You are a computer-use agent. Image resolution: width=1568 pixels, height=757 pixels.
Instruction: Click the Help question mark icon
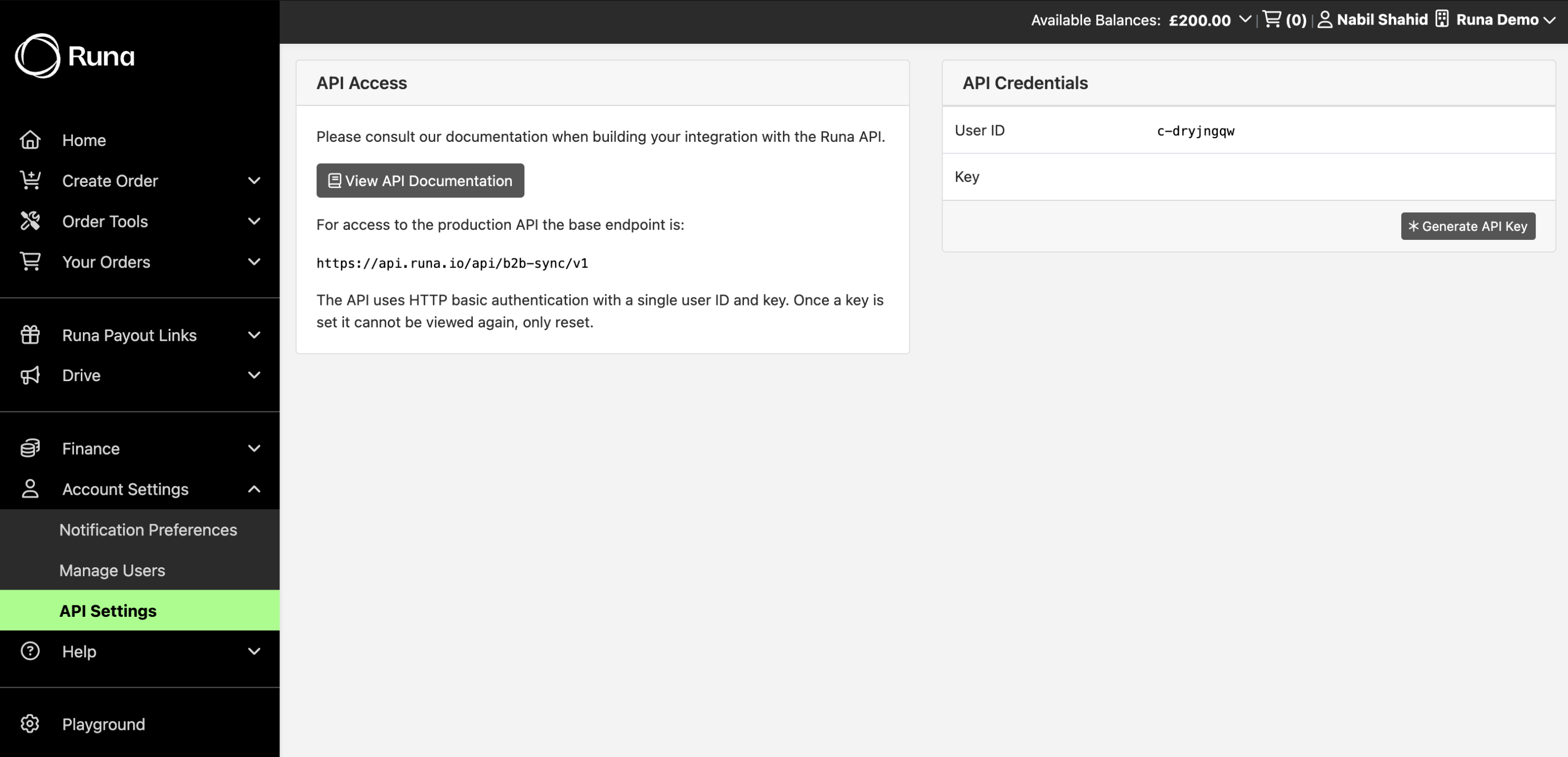coord(30,651)
